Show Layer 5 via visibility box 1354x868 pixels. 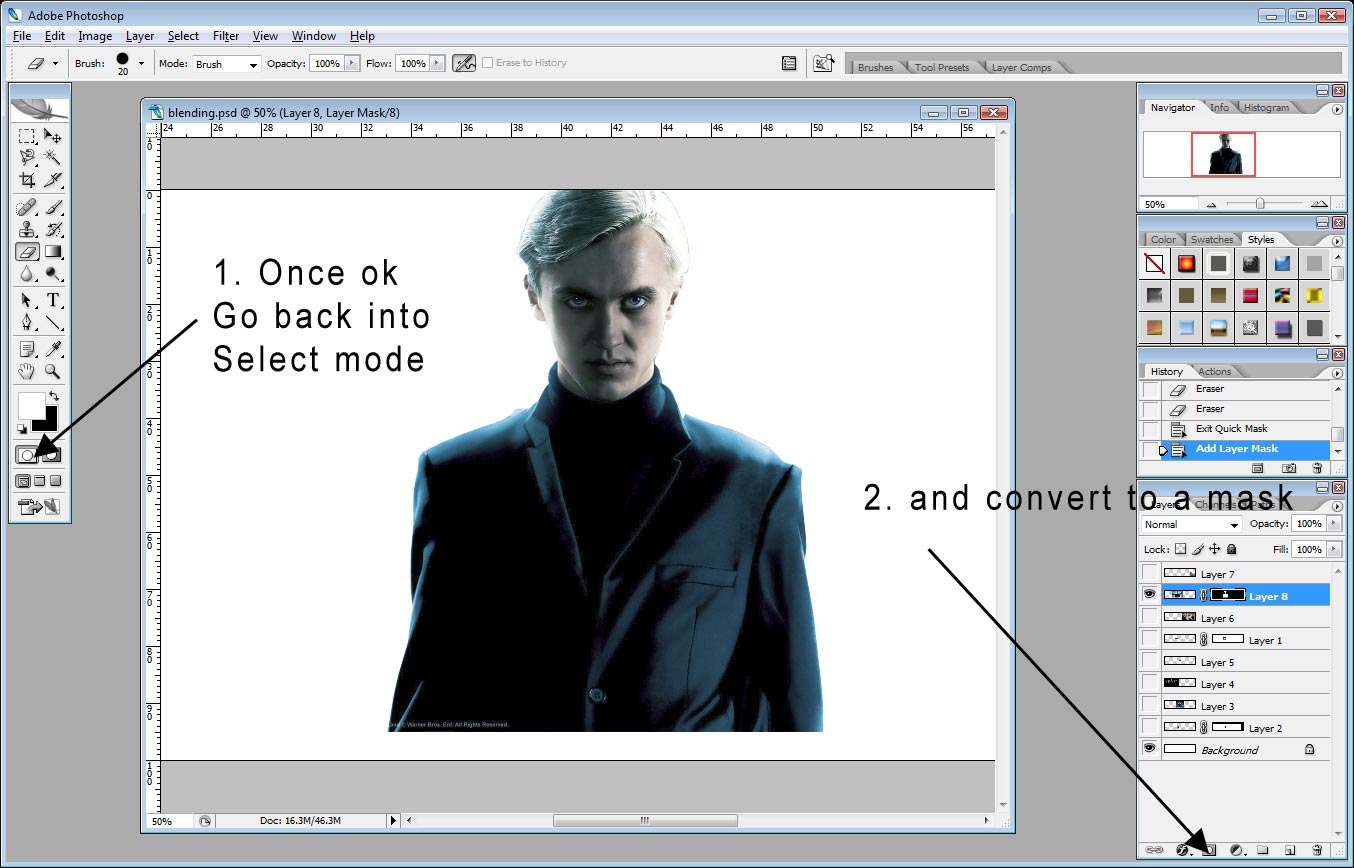pyautogui.click(x=1150, y=661)
